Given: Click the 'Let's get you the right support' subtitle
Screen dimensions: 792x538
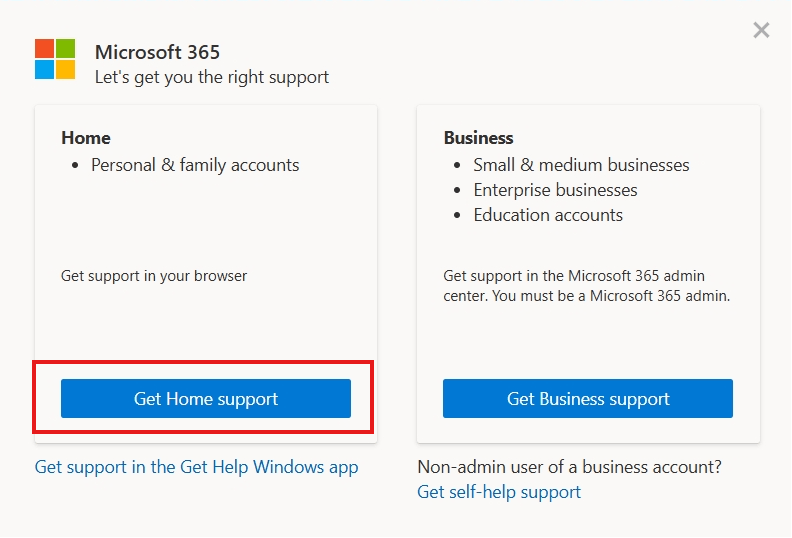Looking at the screenshot, I should coord(212,77).
